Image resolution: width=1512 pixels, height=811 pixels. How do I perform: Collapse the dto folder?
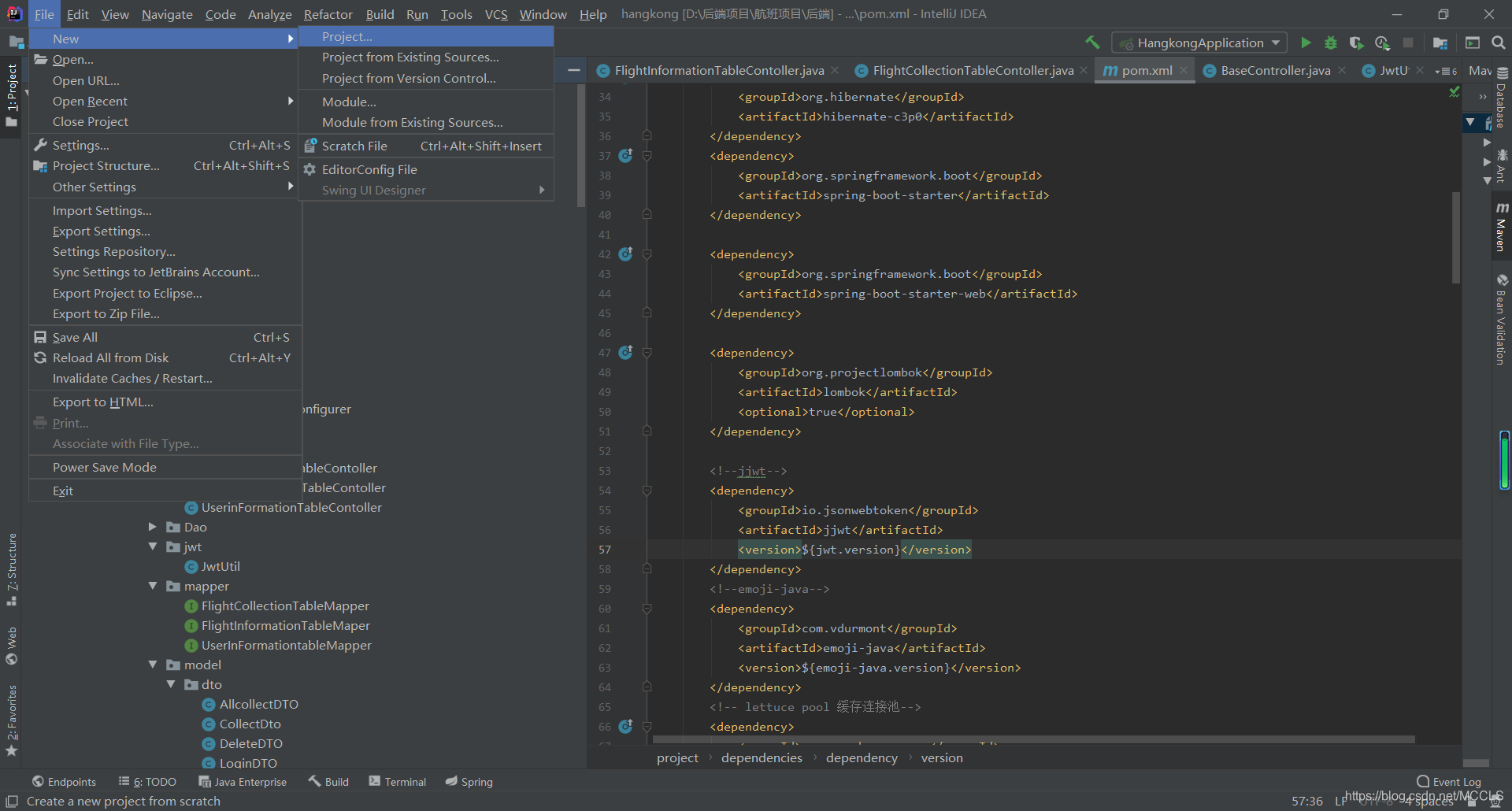171,684
